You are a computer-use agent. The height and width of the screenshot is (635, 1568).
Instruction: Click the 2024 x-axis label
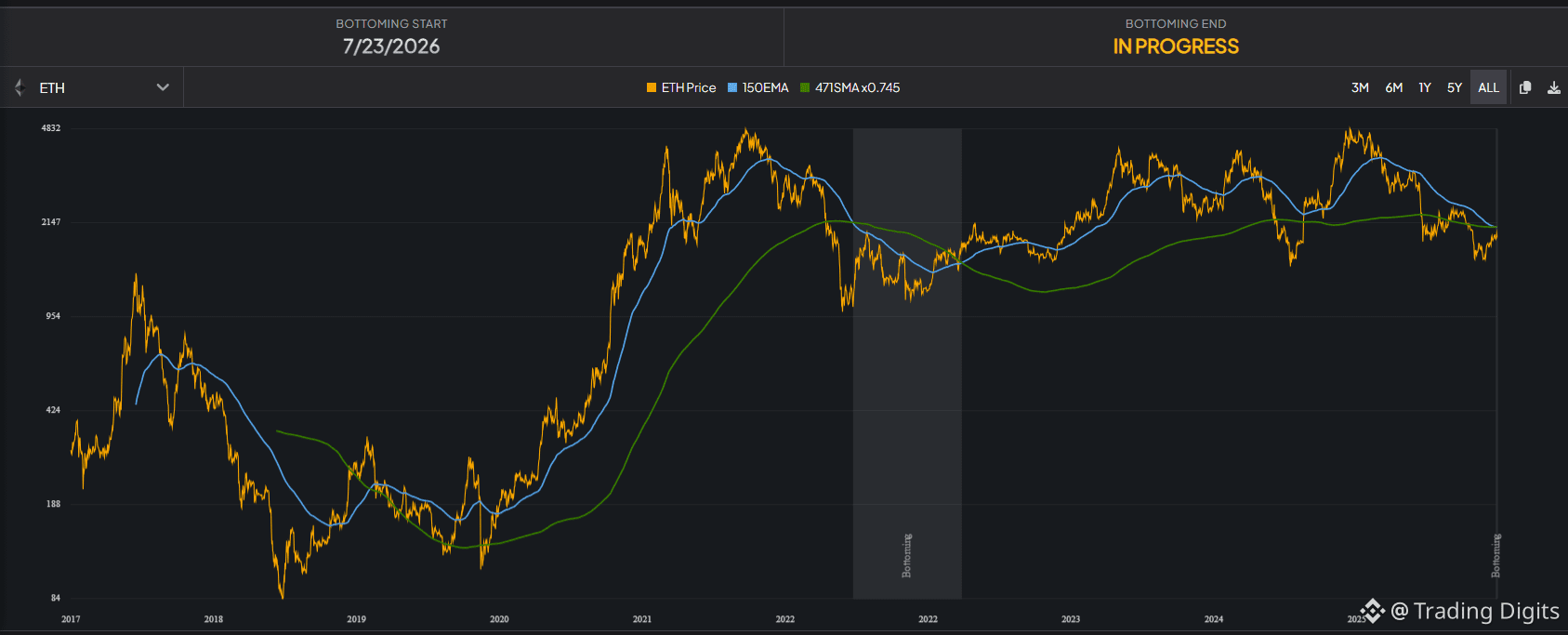click(x=1214, y=619)
